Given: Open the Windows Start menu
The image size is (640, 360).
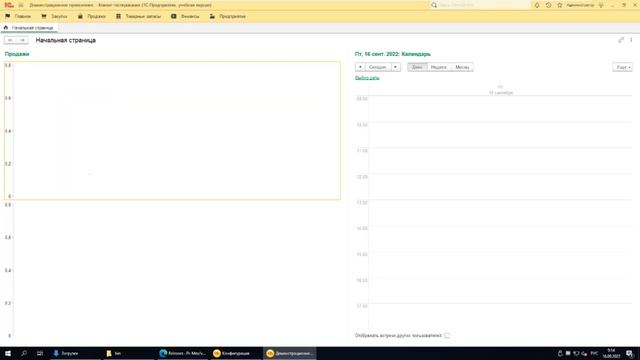Looking at the screenshot, I should coord(8,353).
